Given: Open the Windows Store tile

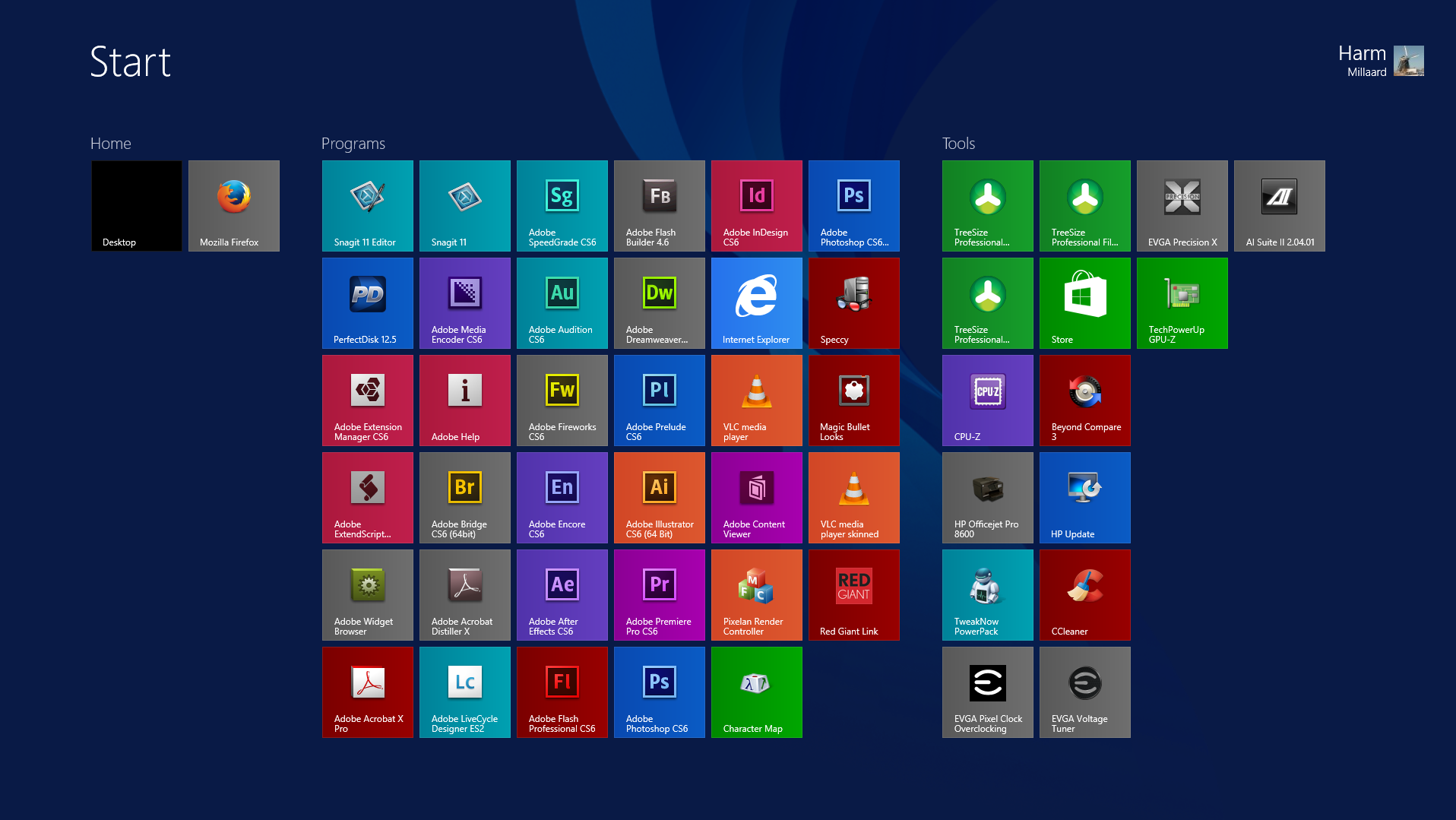Looking at the screenshot, I should click(1085, 303).
